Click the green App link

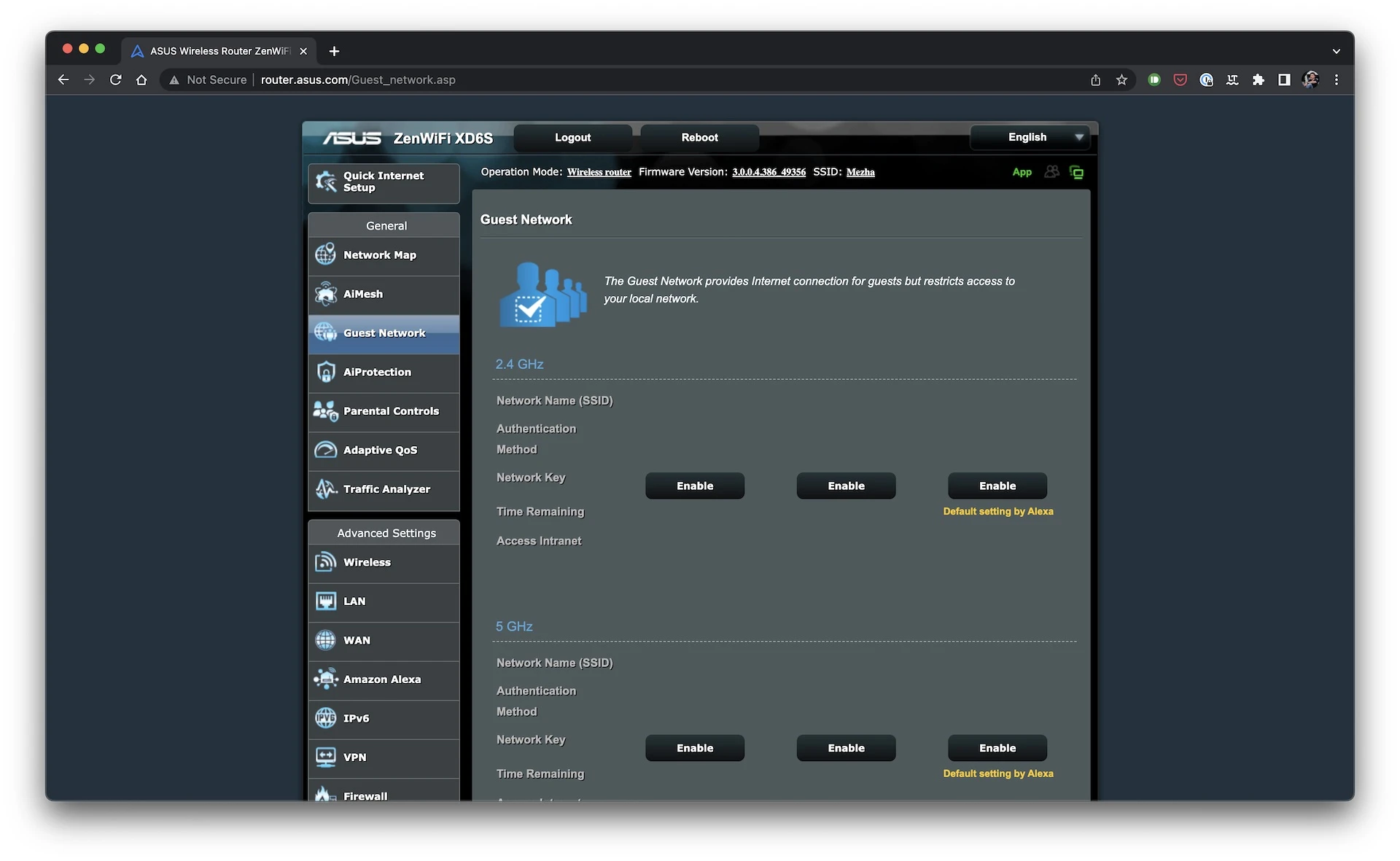[1022, 172]
